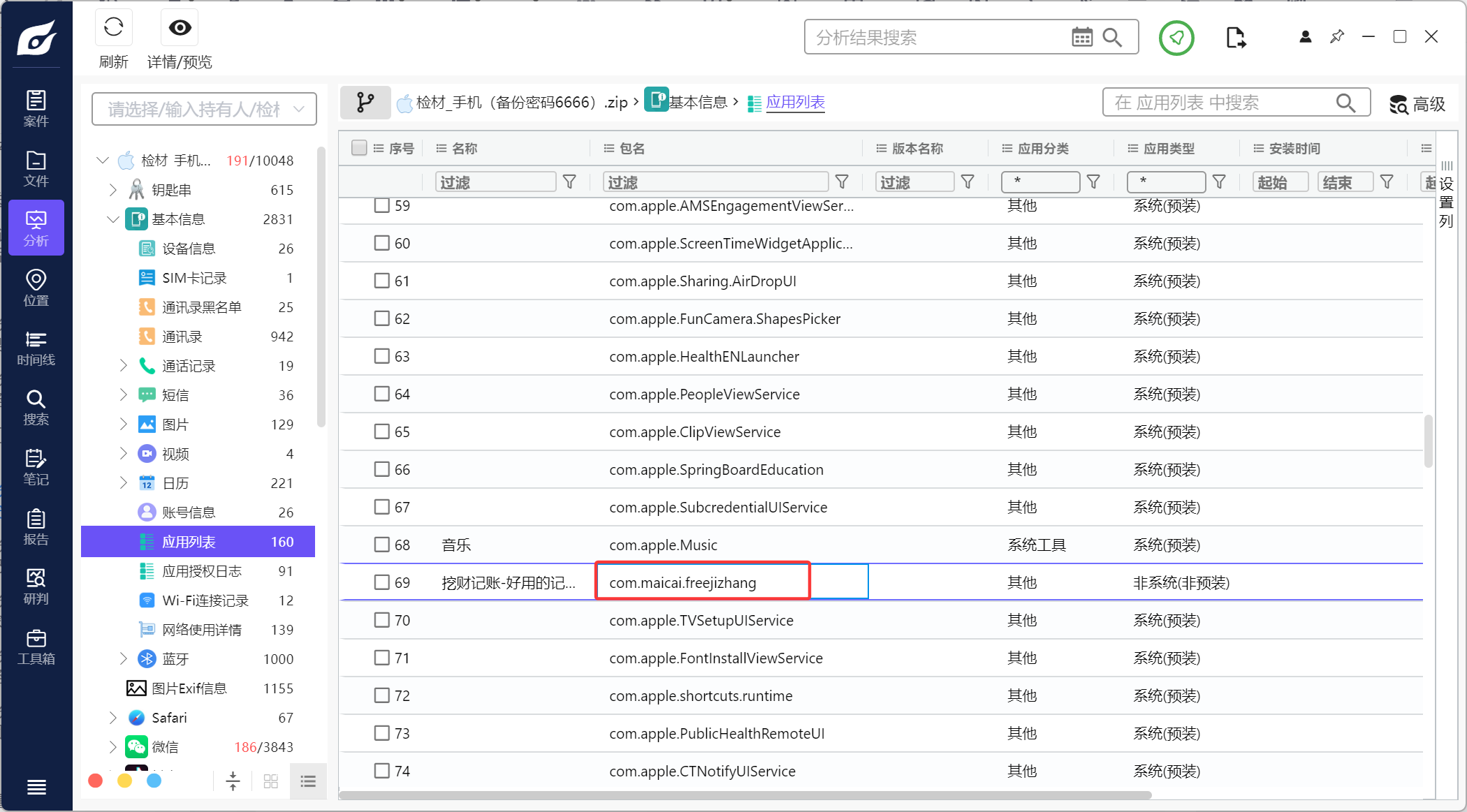The image size is (1467, 812).
Task: Click filter funnel icon for 包名 column
Action: (x=842, y=182)
